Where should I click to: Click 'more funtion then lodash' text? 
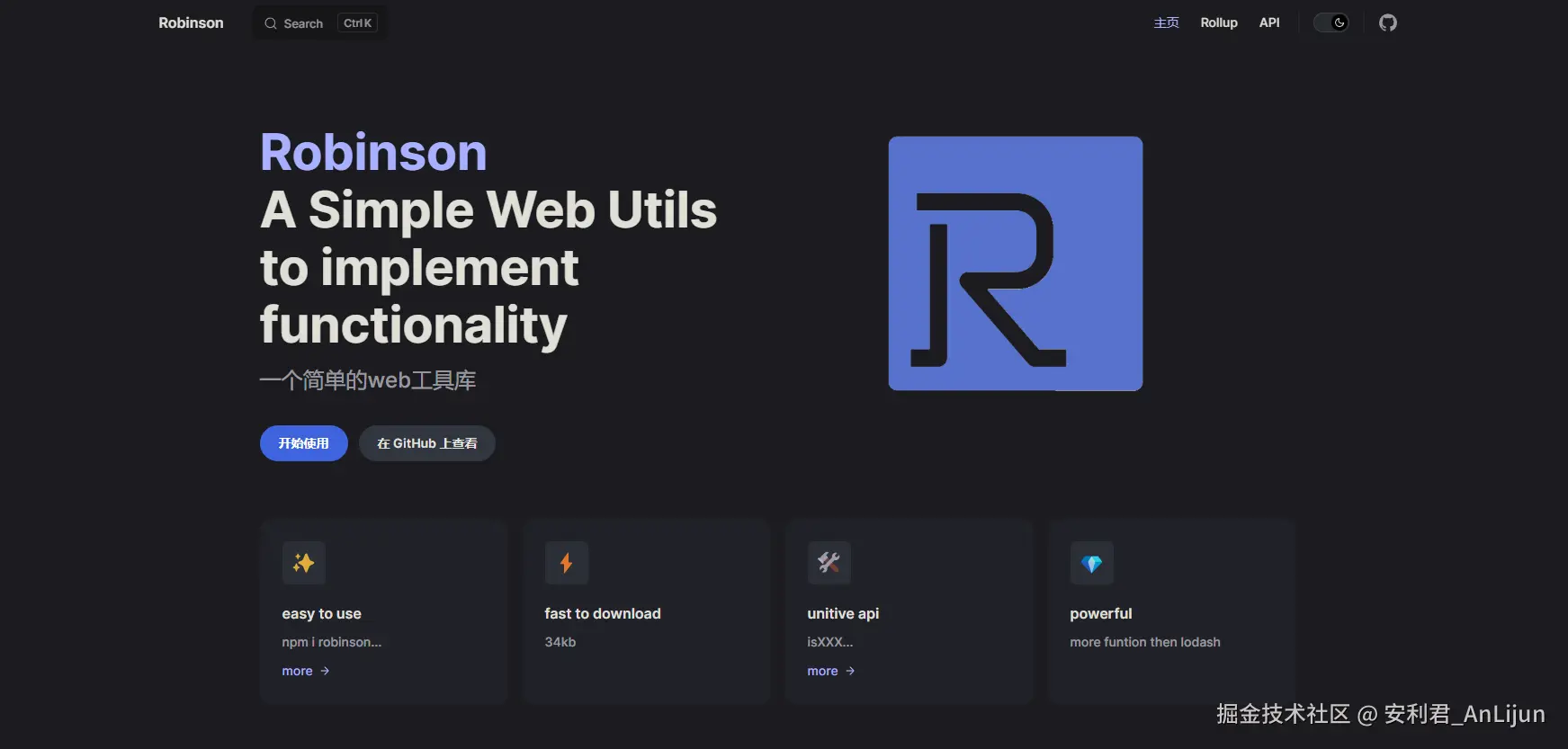tap(1145, 642)
